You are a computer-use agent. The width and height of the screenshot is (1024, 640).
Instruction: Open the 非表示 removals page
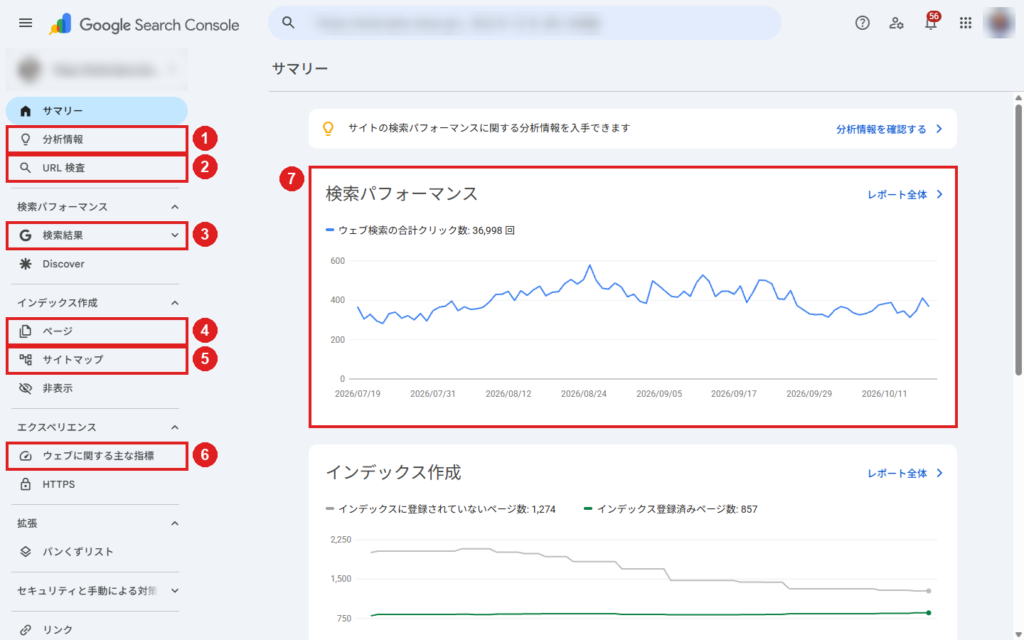pos(97,388)
